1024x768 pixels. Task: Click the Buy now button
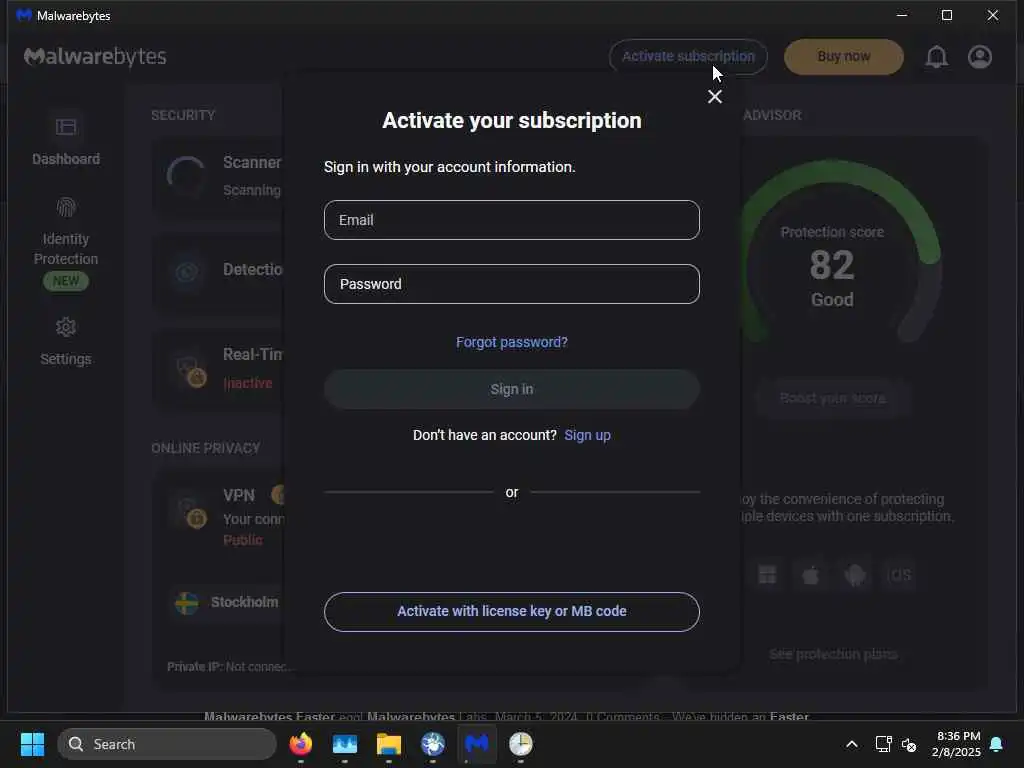[844, 57]
